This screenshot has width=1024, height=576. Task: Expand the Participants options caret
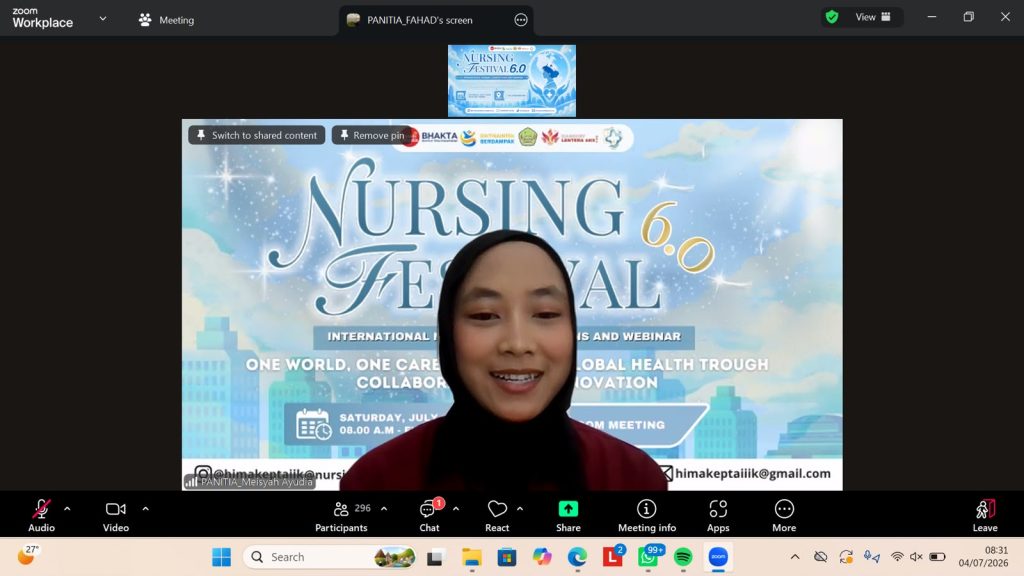click(x=384, y=509)
